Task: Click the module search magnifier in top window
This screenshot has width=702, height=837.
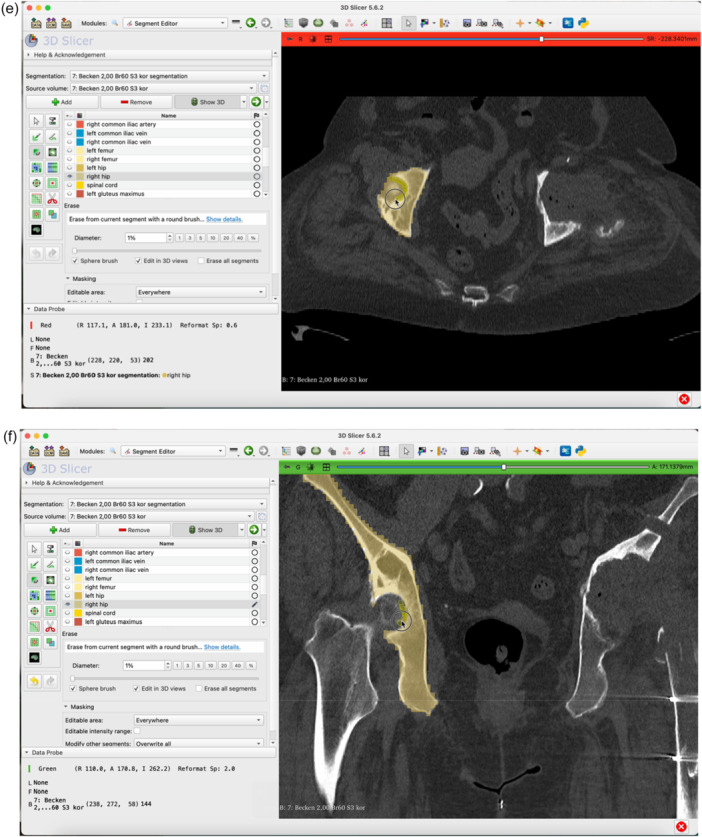Action: point(114,23)
